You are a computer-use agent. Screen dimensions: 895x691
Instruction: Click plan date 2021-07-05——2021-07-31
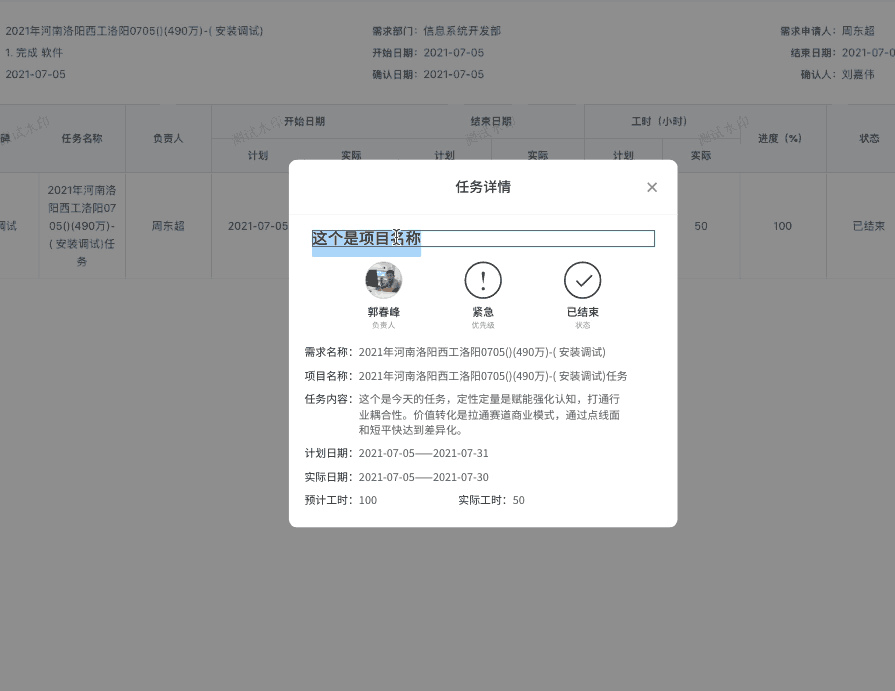click(424, 454)
